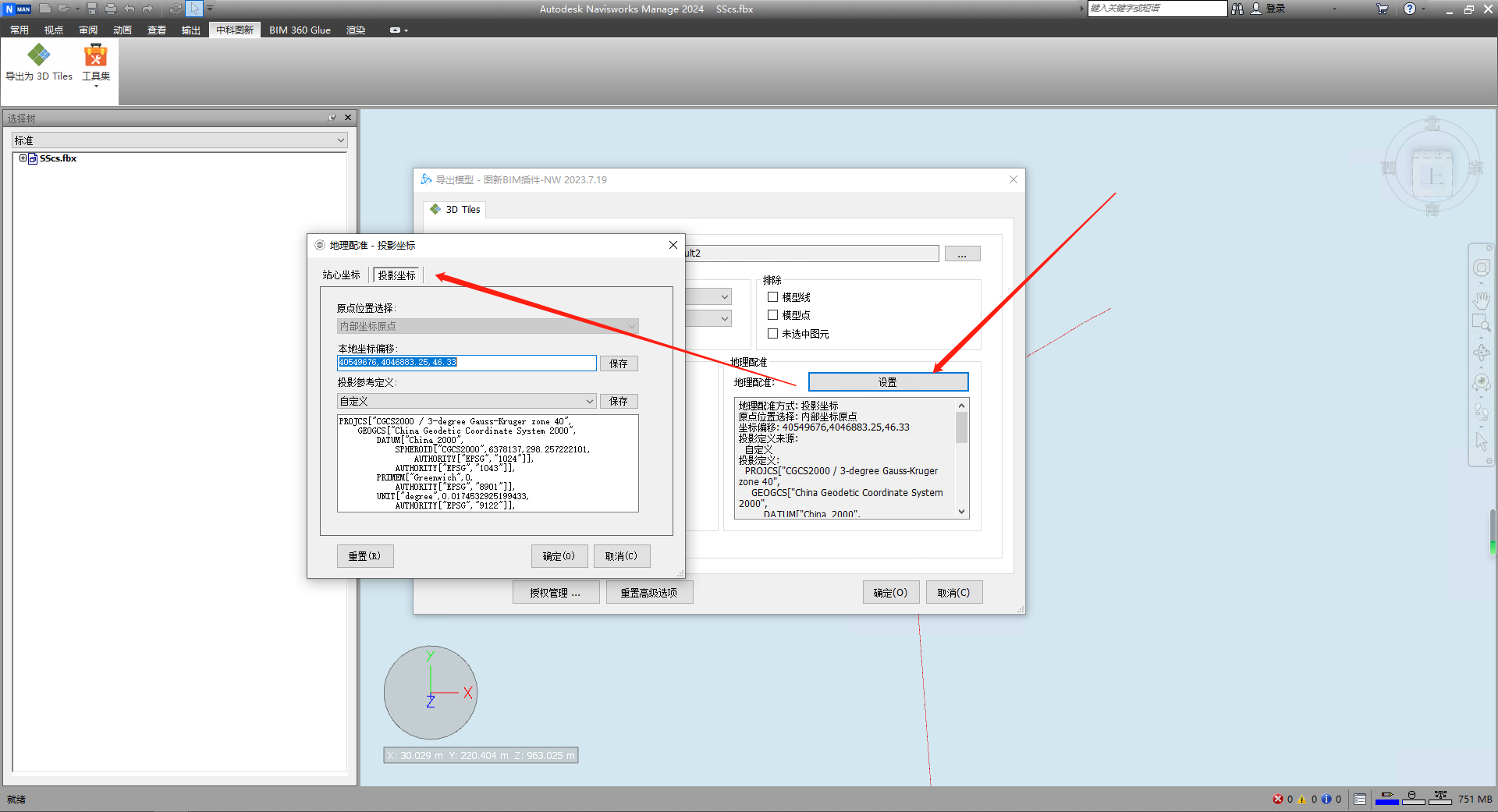Viewport: 1498px width, 812px height.
Task: Click the Print icon in quick access toolbar
Action: pyautogui.click(x=110, y=9)
